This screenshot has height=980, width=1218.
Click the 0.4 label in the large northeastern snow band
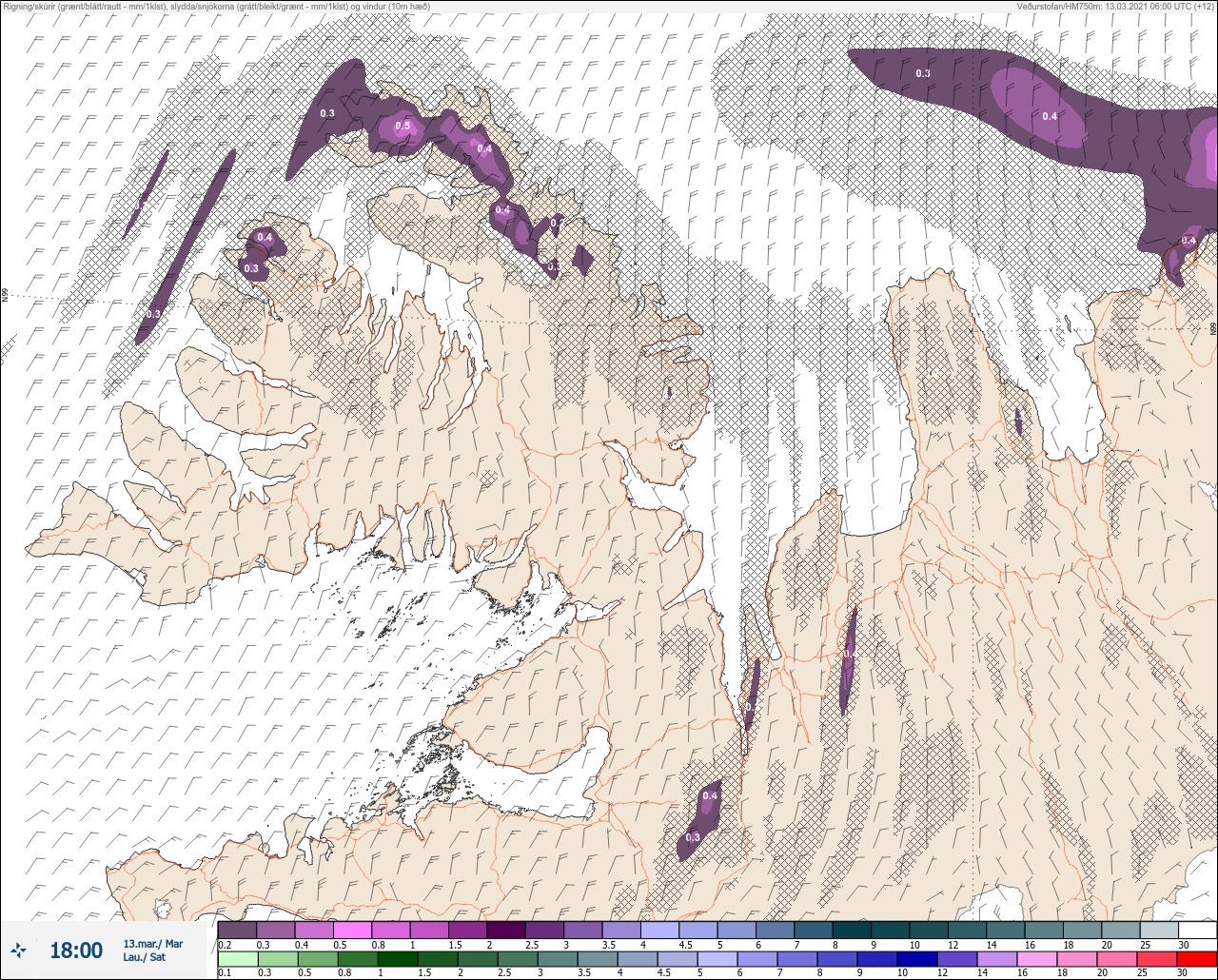point(1050,116)
